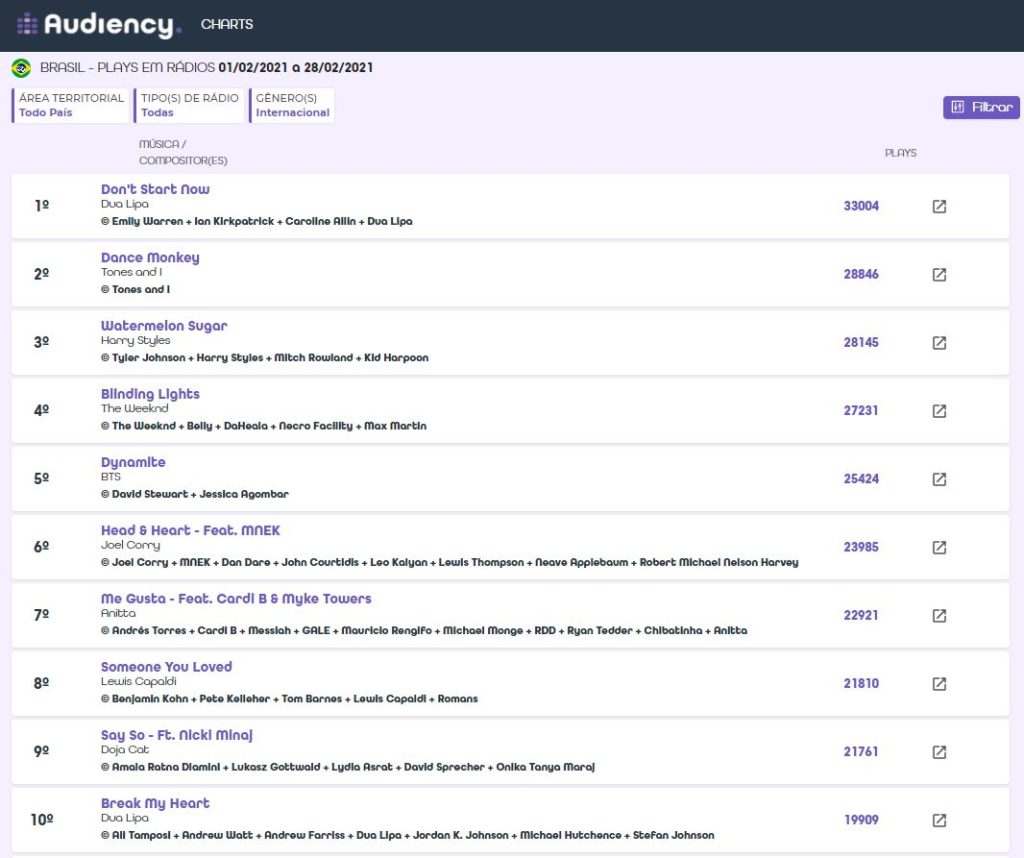Open external link icon for Break My Heart
The width and height of the screenshot is (1024, 858).
939,820
